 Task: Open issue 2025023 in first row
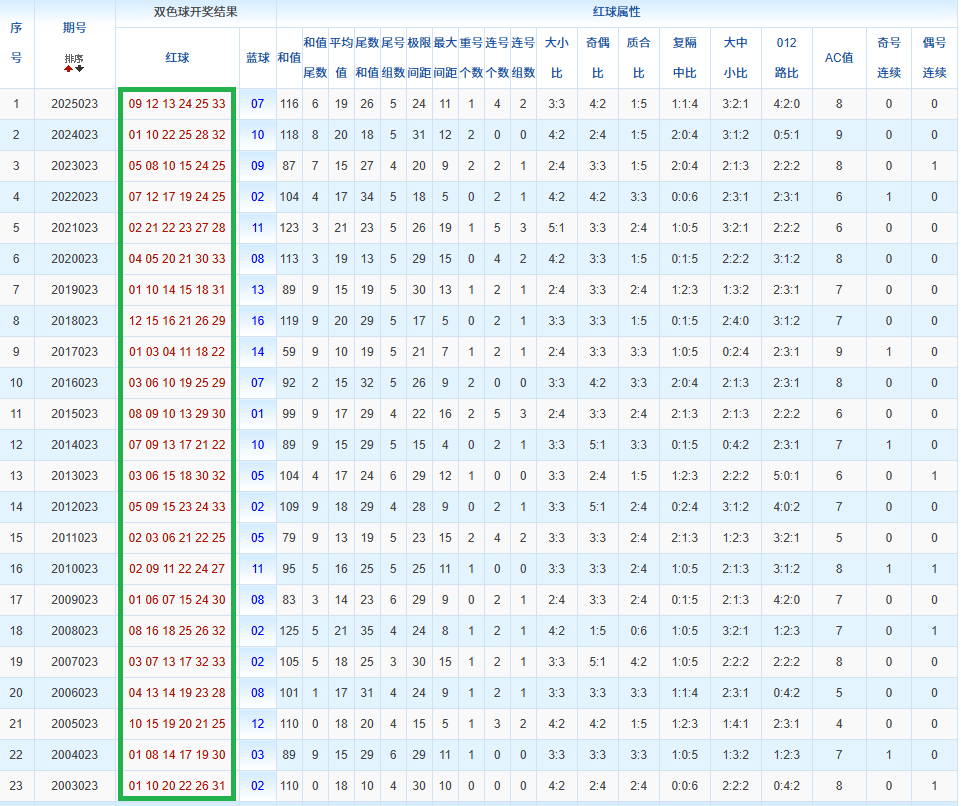click(x=74, y=104)
